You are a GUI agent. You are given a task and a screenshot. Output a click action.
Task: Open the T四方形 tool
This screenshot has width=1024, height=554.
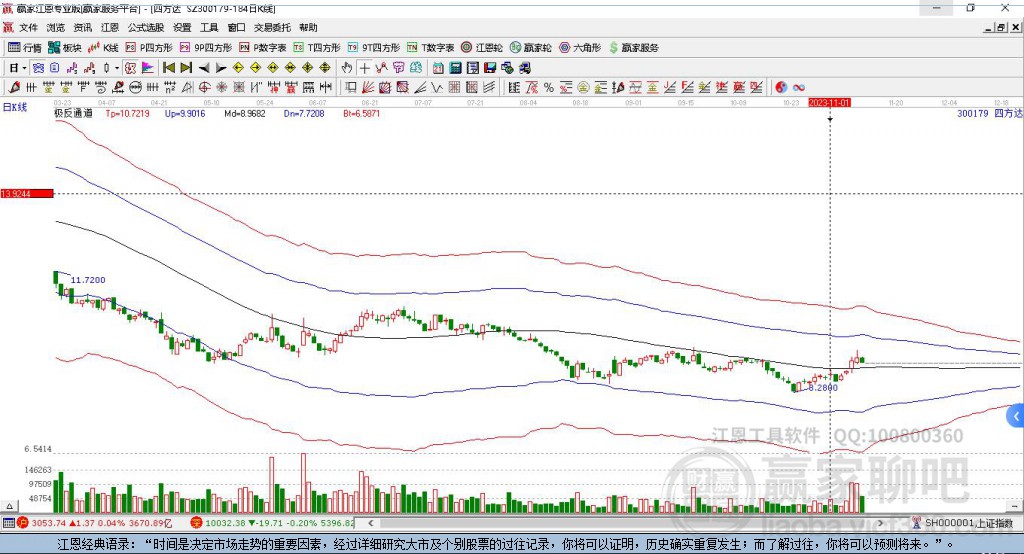(317, 48)
